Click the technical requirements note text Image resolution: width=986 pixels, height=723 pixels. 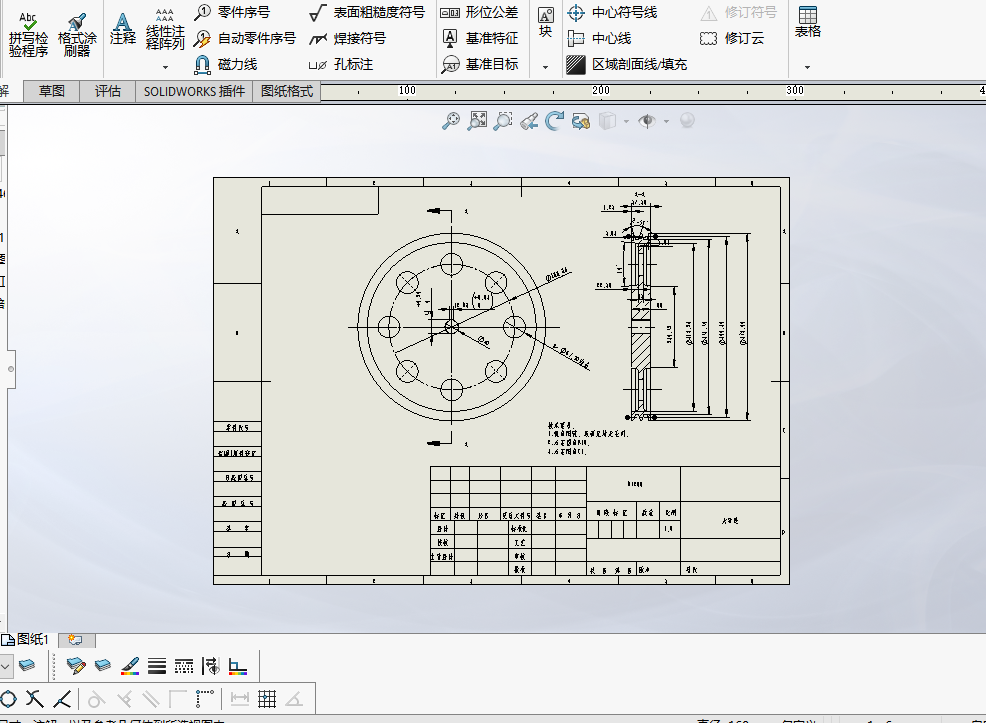pos(587,438)
